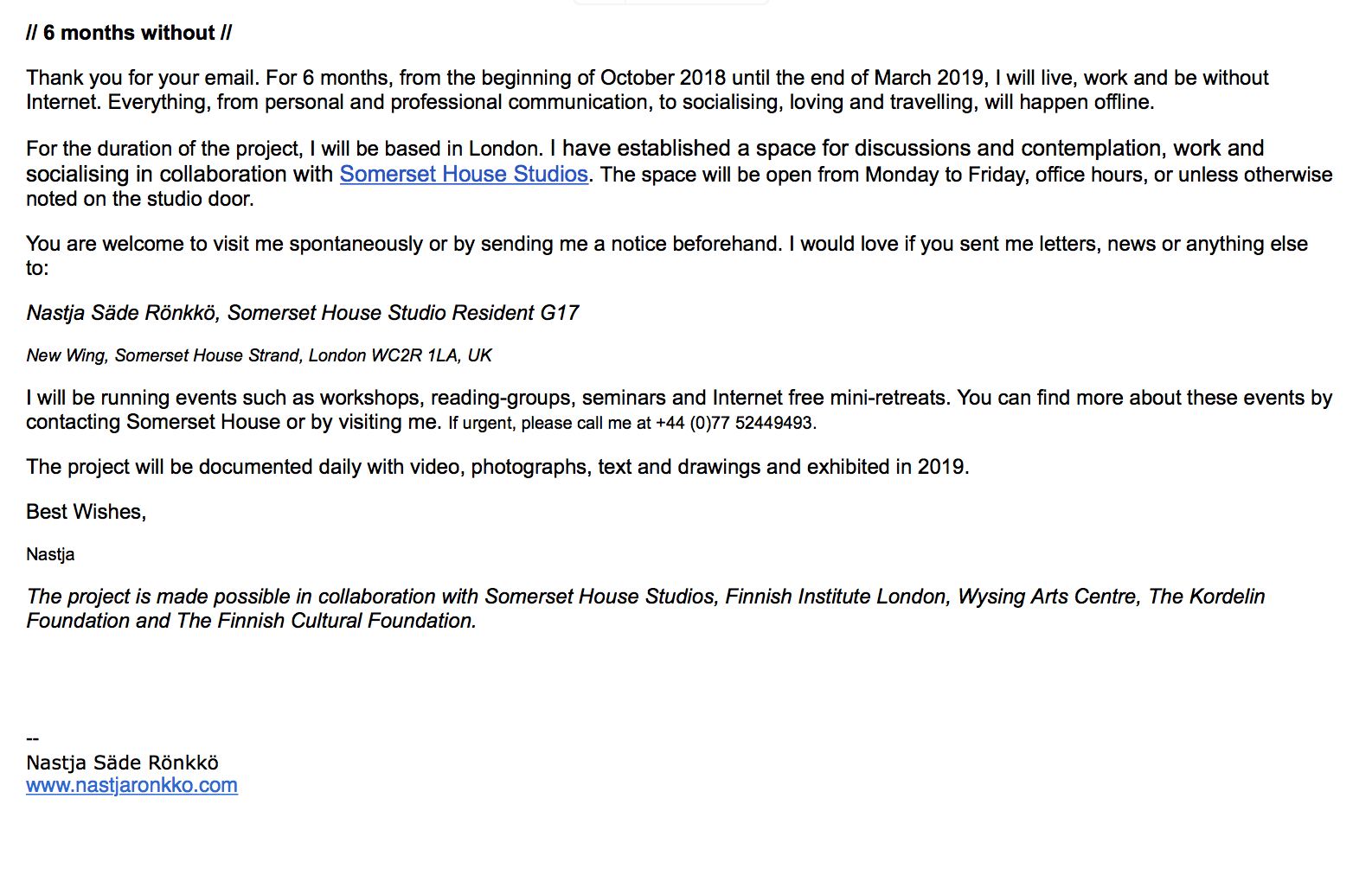Click the small 'Nastja' sign-off name
The height and width of the screenshot is (875, 1372).
pos(50,554)
